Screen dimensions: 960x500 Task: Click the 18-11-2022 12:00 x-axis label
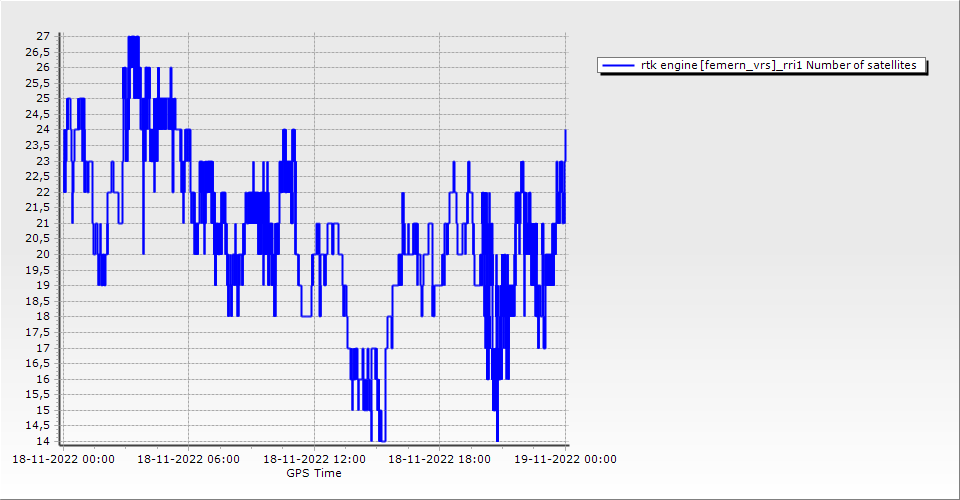point(314,460)
